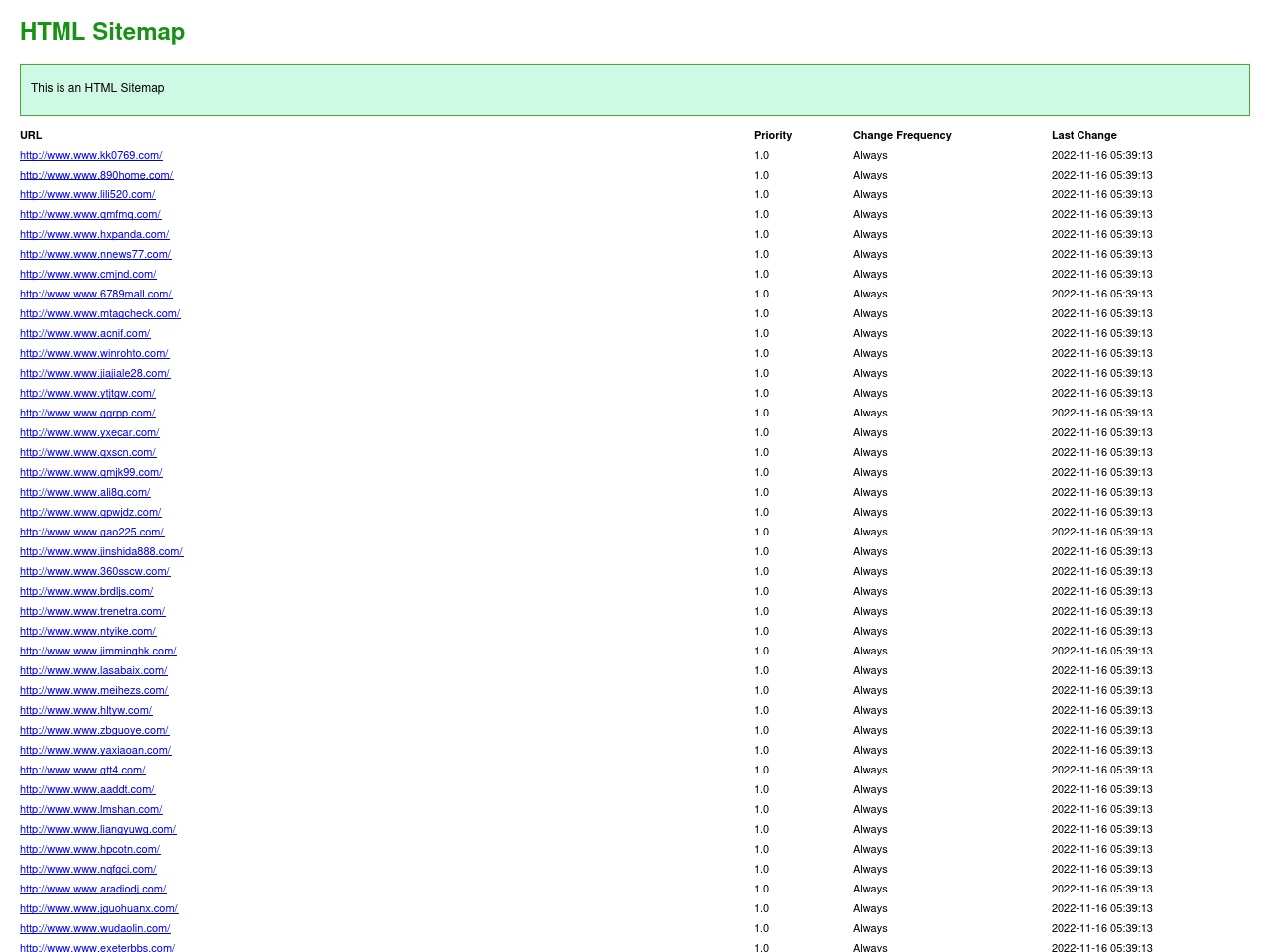This screenshot has height=952, width=1270.
Task: Open the aradiodj.com link
Action: 93,889
